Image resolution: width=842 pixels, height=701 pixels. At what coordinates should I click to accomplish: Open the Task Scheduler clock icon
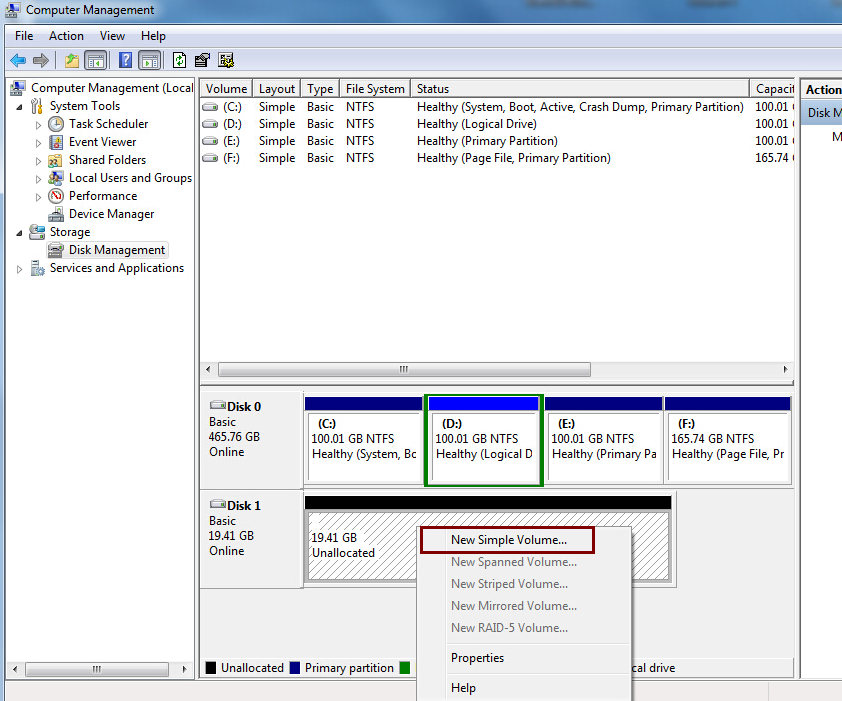[x=56, y=124]
